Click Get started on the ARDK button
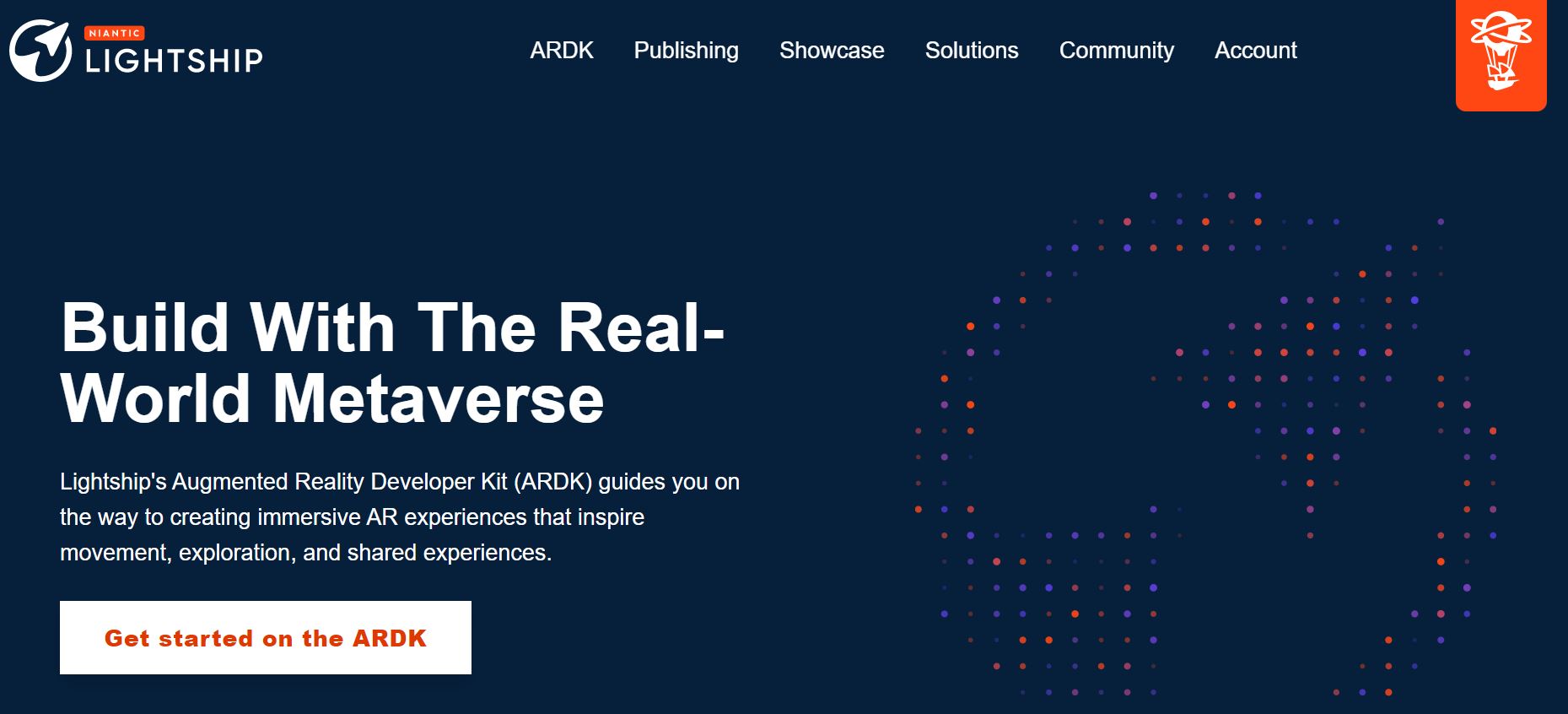Screen dimensions: 1568x714 [x=266, y=637]
